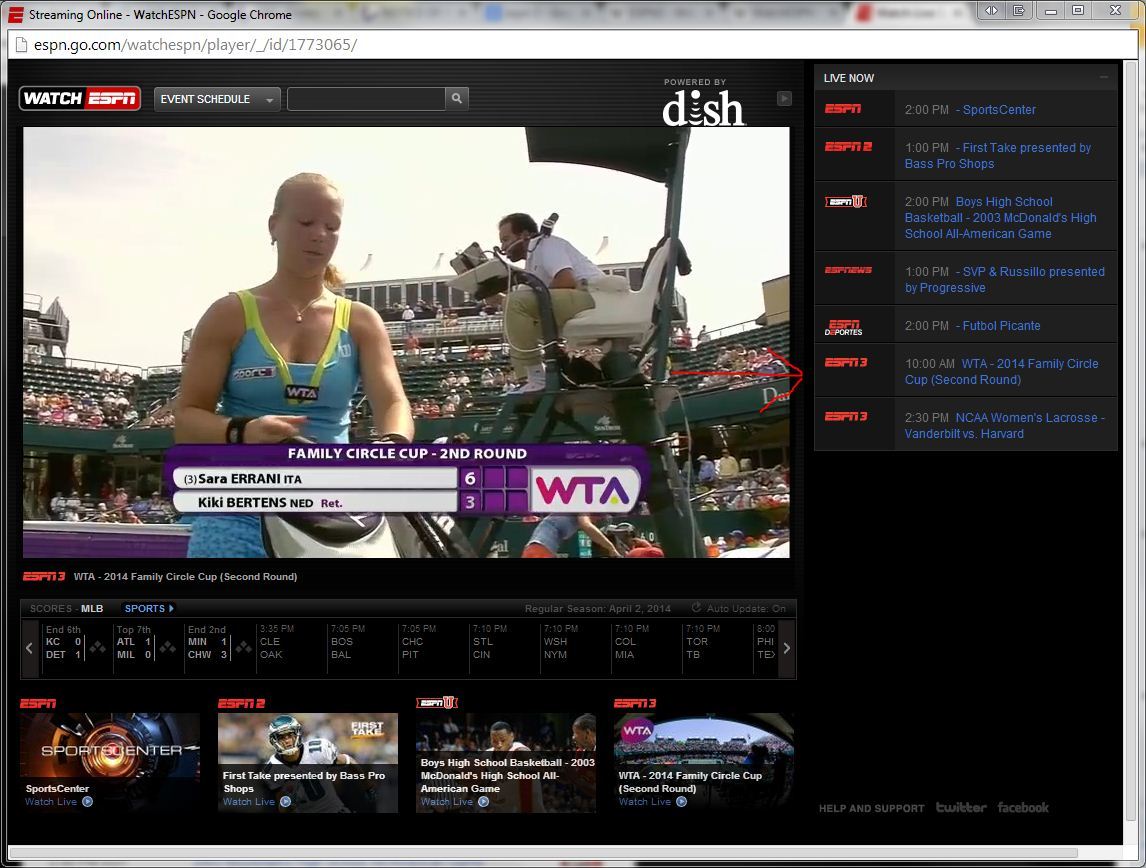
Task: Click SportsCenter Watch Live play icon
Action: (x=88, y=802)
